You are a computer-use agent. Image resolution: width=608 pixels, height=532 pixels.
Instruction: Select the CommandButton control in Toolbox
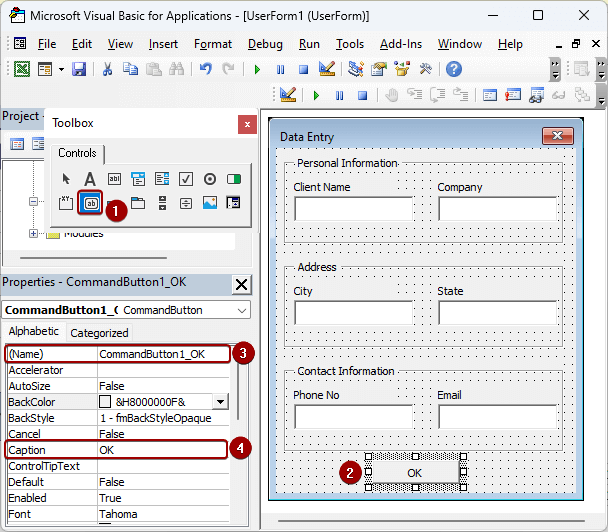coord(91,203)
